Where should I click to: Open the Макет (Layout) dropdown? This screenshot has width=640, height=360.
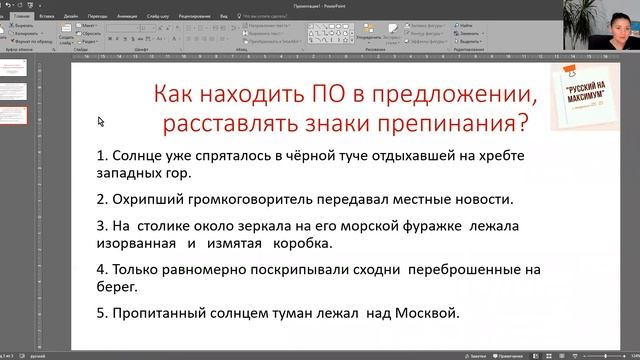pyautogui.click(x=87, y=25)
